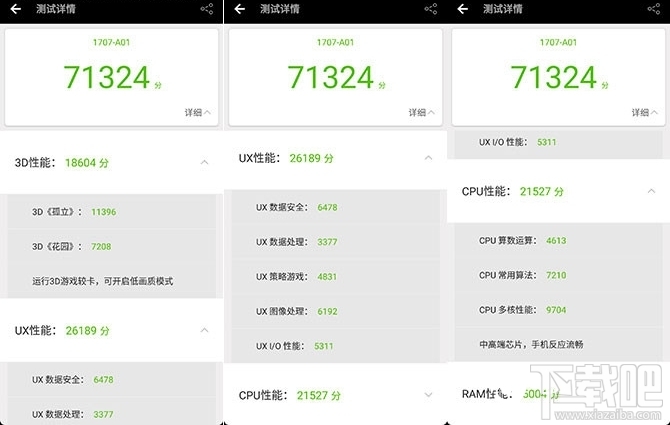This screenshot has height=425, width=670.
Task: Tap the back arrow in the right screenshot
Action: point(463,9)
